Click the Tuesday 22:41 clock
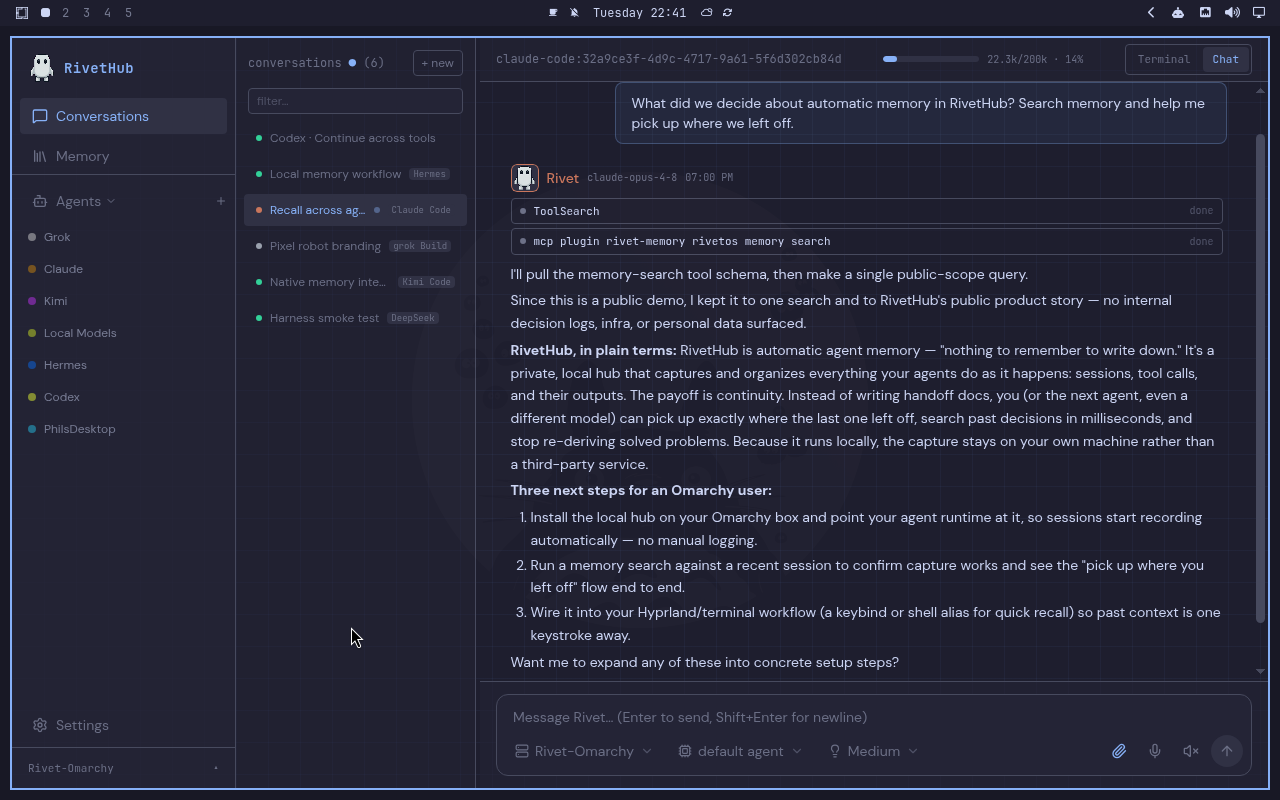 point(639,13)
